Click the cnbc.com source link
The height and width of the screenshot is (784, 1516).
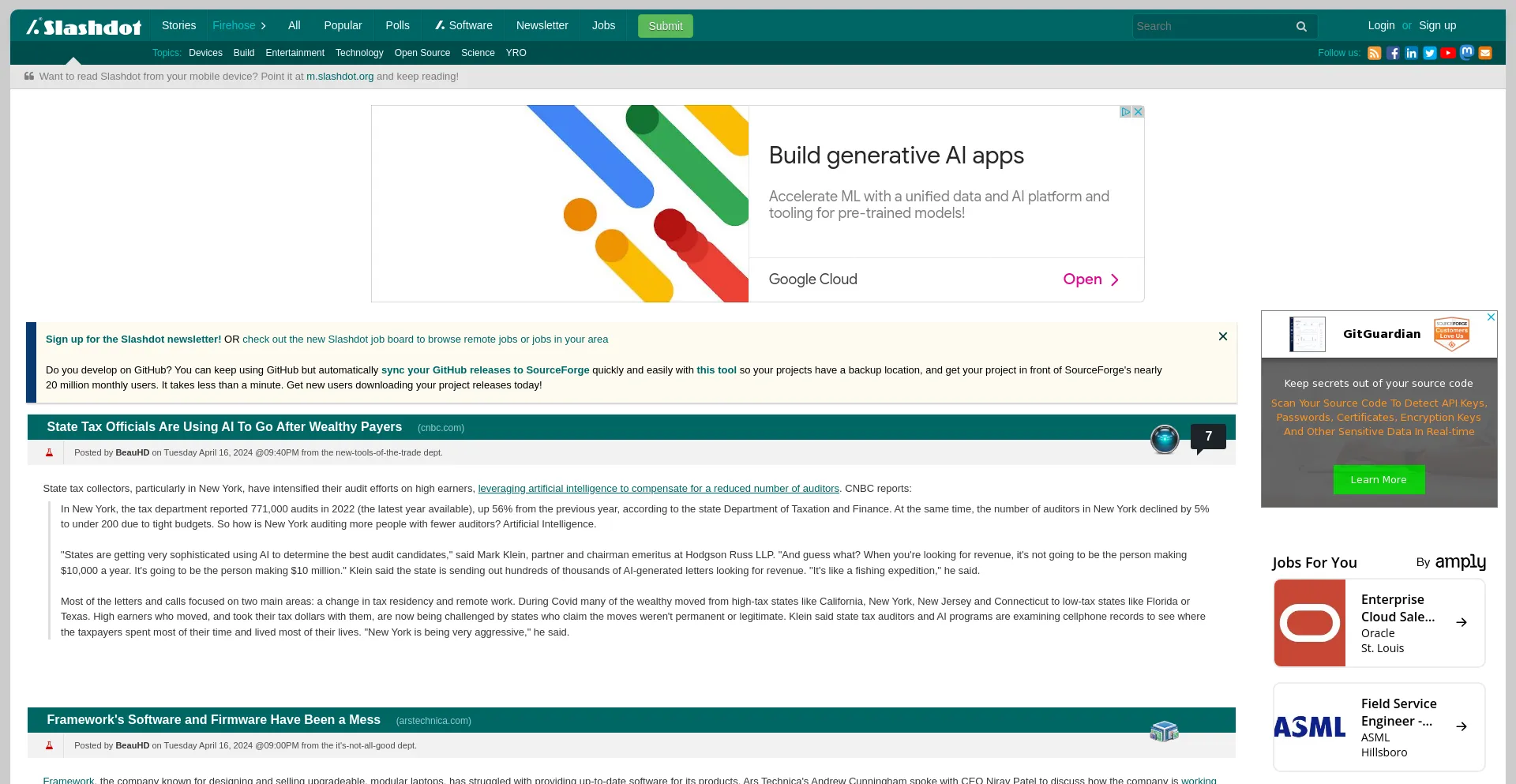pyautogui.click(x=441, y=428)
